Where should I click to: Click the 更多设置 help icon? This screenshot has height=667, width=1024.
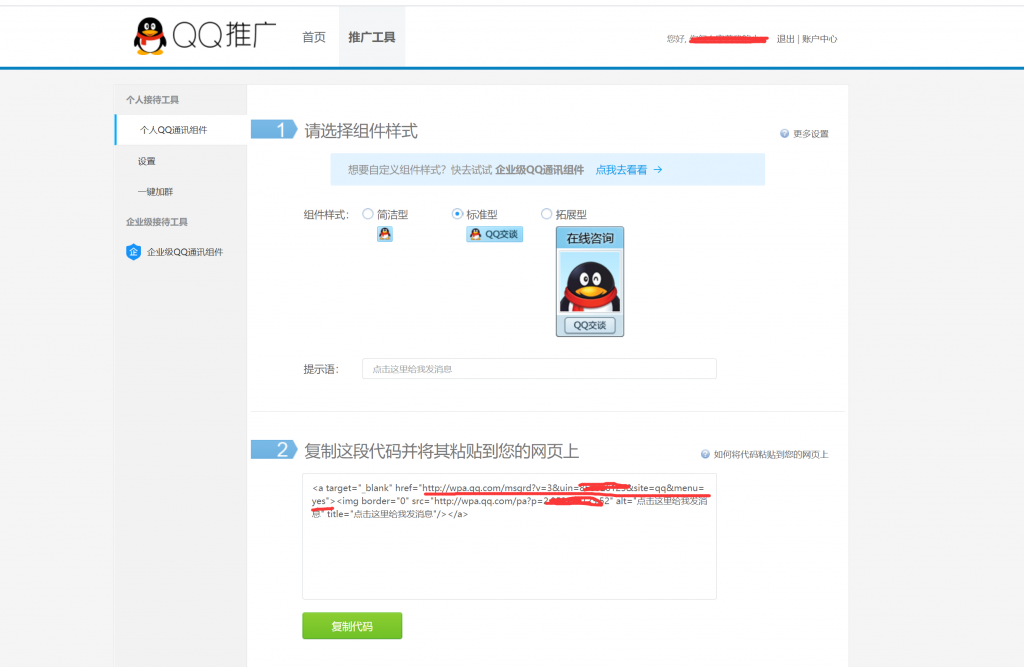pos(784,133)
